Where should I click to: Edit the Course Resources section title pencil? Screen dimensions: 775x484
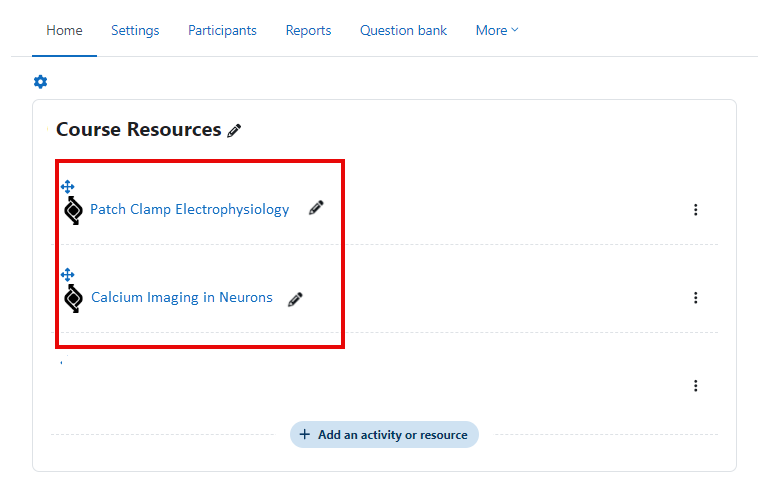point(234,131)
